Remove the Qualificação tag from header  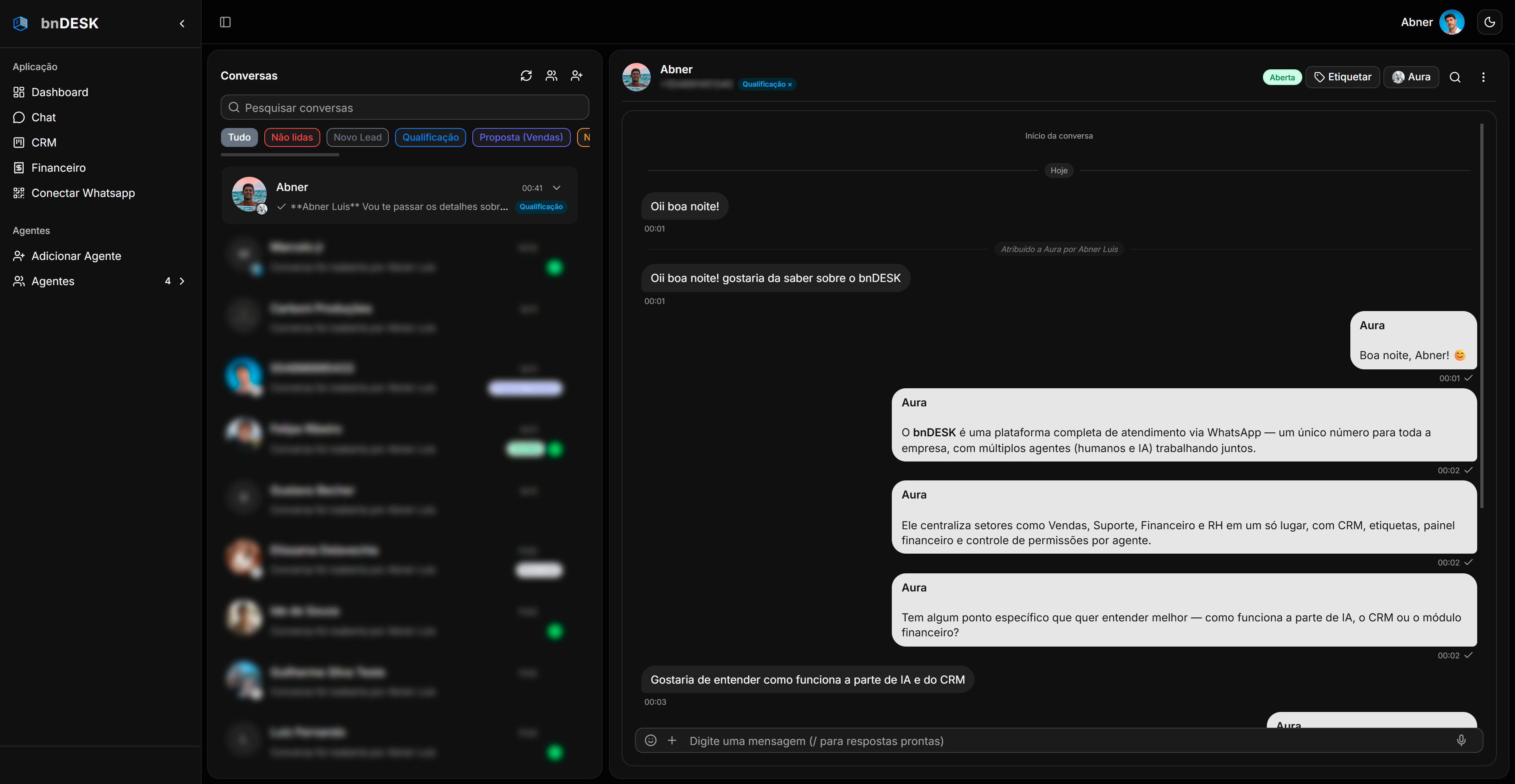tap(790, 85)
